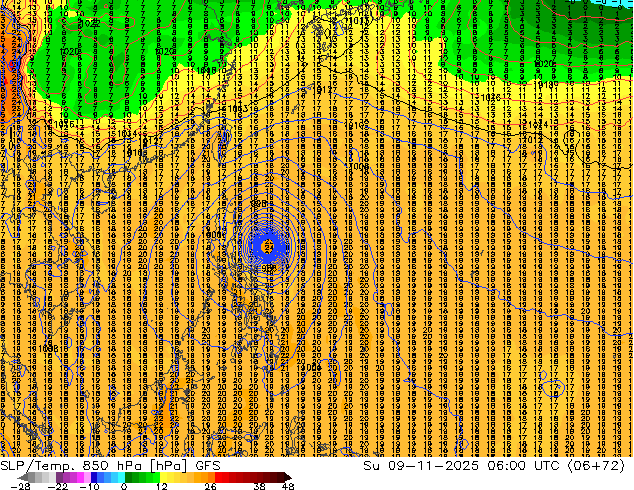Viewport: 634px width, 490px height.
Task: Click the '48' label under color scale
Action: point(288,486)
